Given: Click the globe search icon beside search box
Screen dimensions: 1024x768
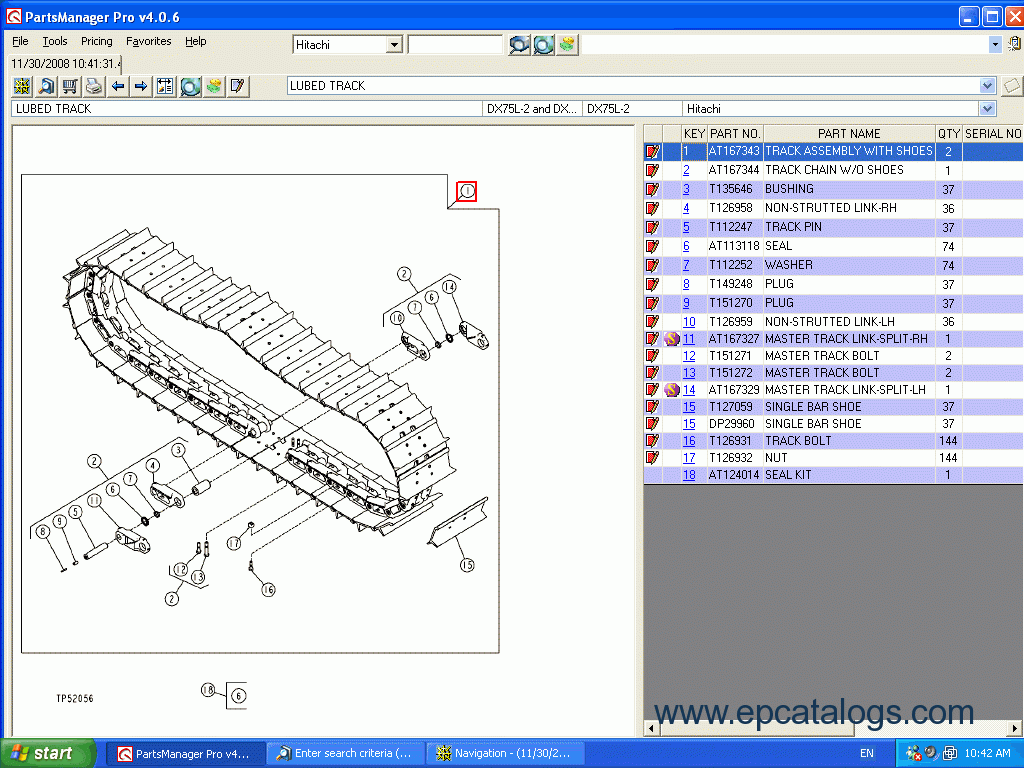Looking at the screenshot, I should [543, 44].
